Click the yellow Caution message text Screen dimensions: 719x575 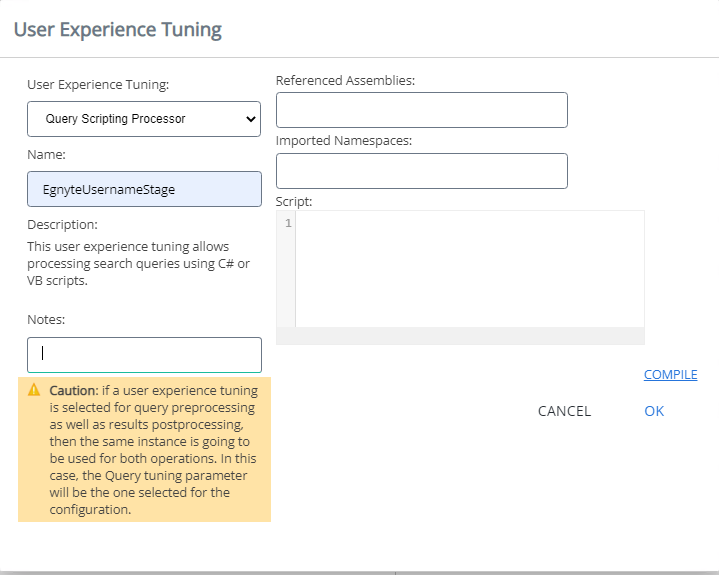pyautogui.click(x=153, y=450)
